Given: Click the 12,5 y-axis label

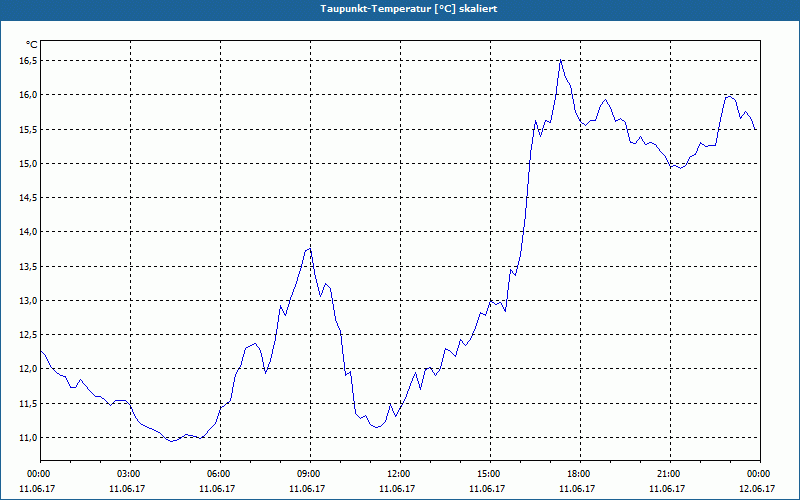Looking at the screenshot, I should point(29,335).
